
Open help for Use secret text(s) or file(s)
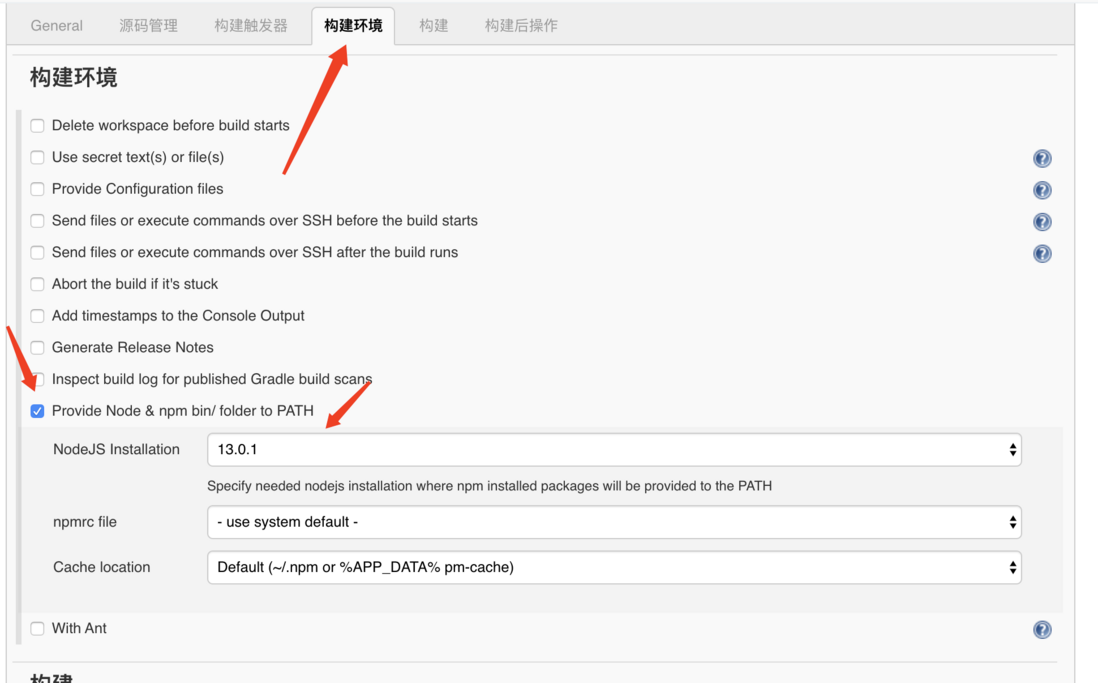click(1042, 158)
